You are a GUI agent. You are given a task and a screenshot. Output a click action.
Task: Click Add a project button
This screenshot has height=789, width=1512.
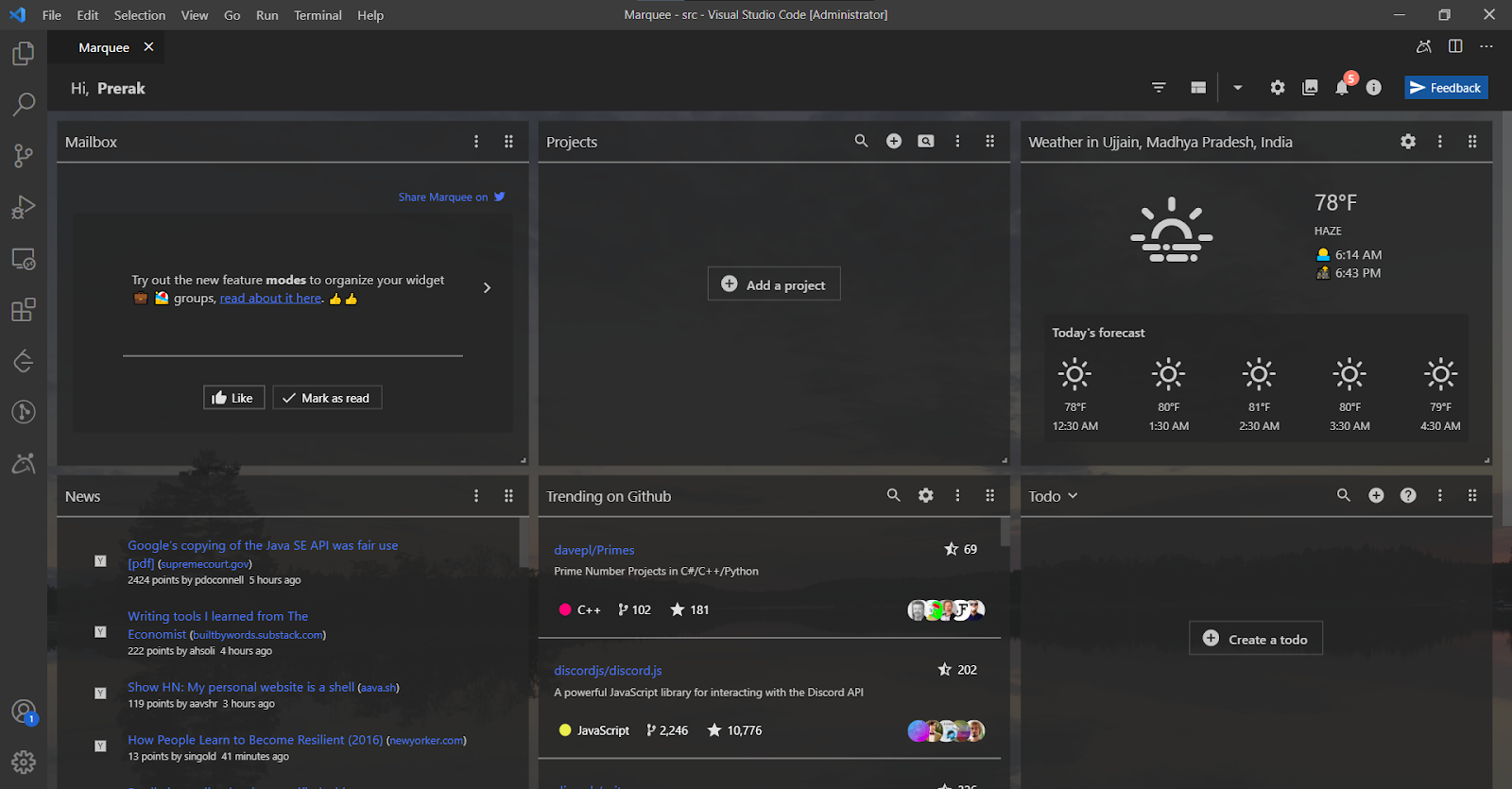point(774,284)
